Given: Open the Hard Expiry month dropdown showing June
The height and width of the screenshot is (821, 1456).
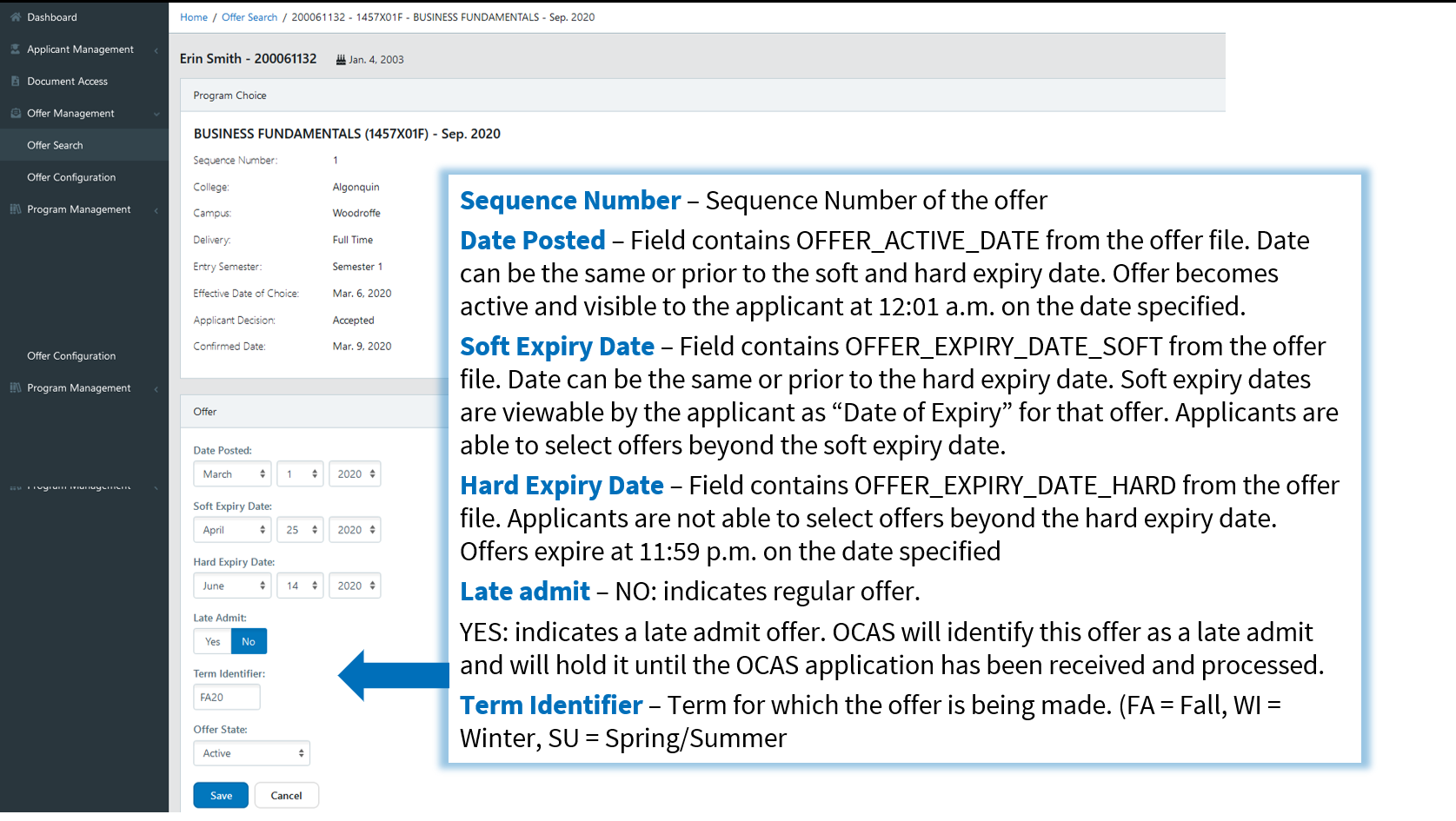Looking at the screenshot, I should pyautogui.click(x=232, y=586).
